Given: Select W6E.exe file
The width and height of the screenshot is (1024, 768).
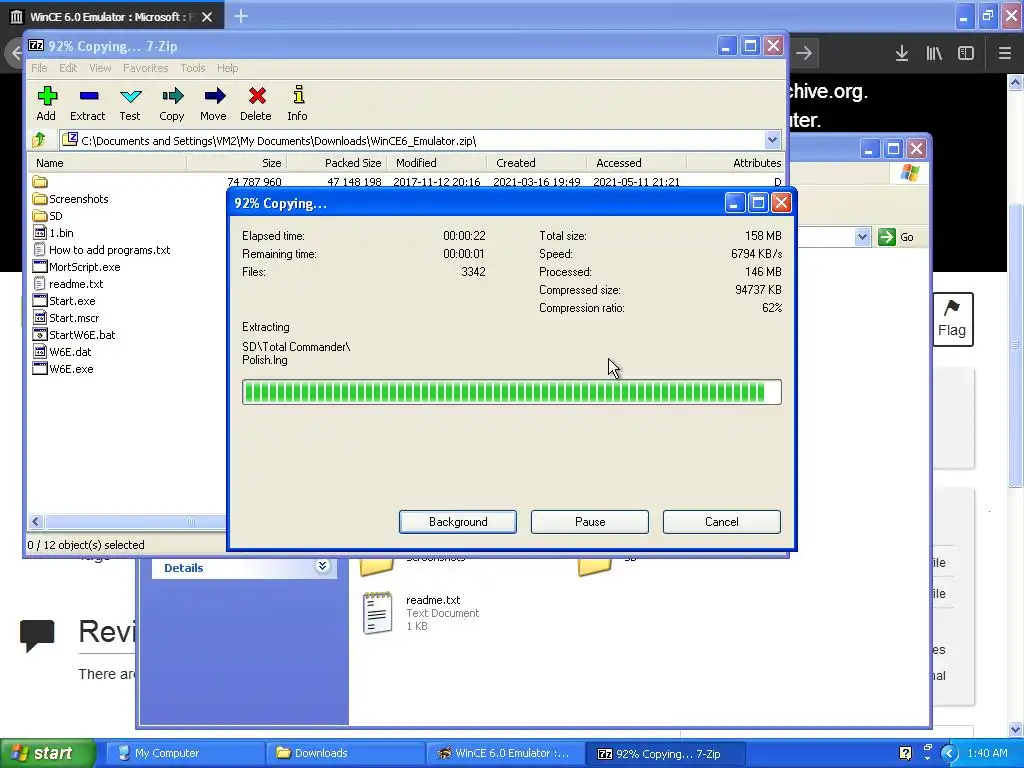Looking at the screenshot, I should [63, 368].
